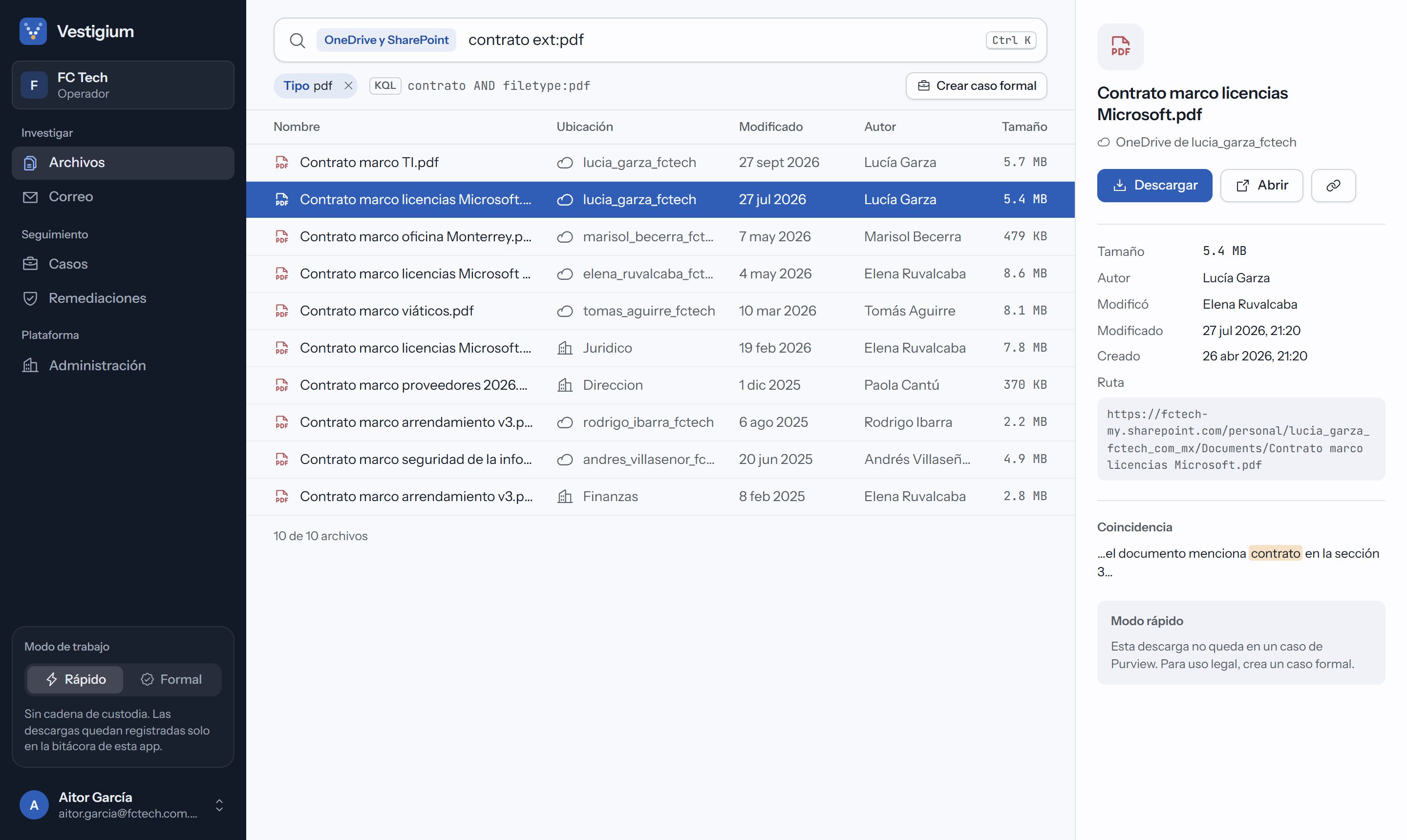Click the Juridico site building icon
Viewport: 1407px width, 840px height.
[564, 348]
